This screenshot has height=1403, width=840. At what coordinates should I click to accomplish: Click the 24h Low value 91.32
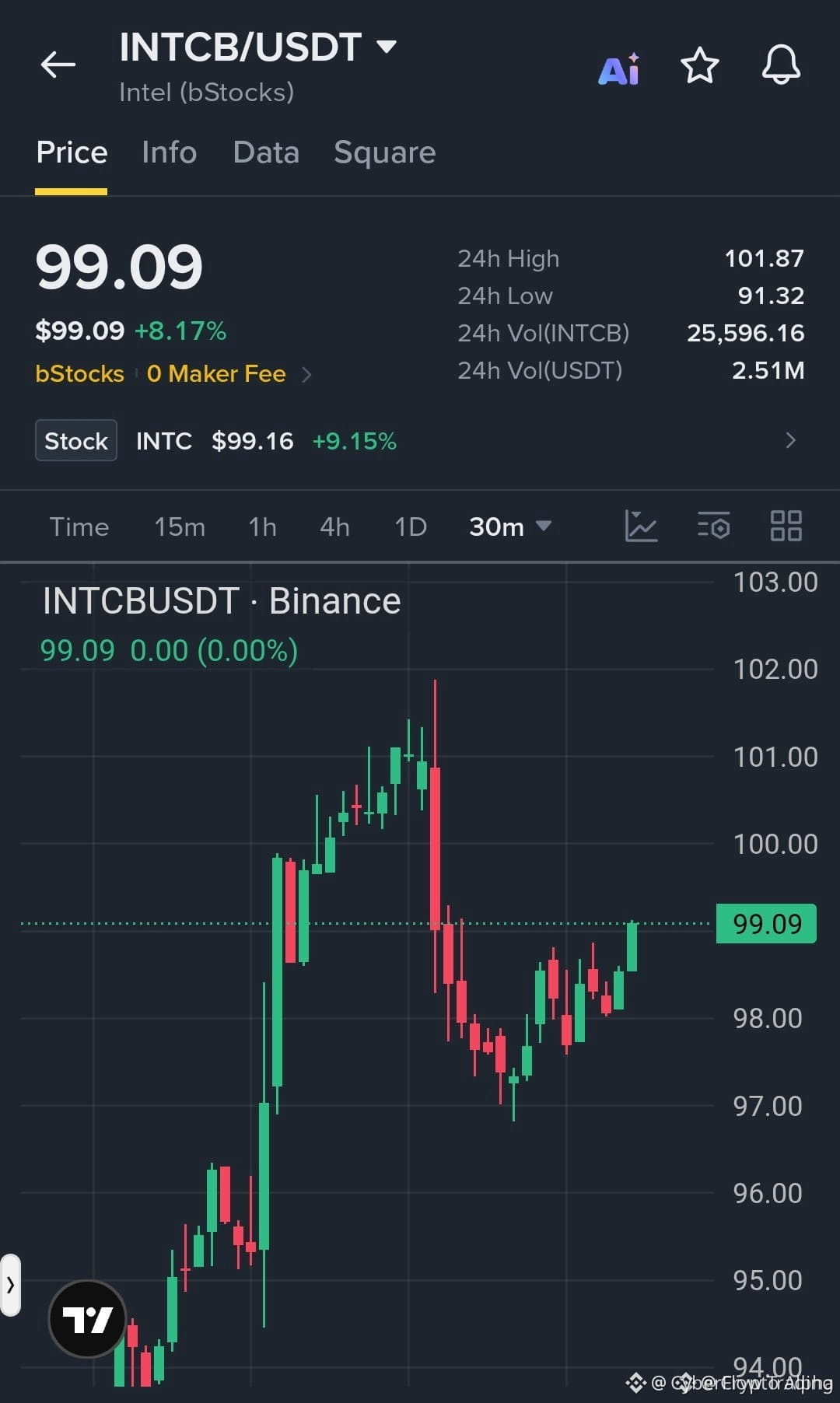point(771,296)
